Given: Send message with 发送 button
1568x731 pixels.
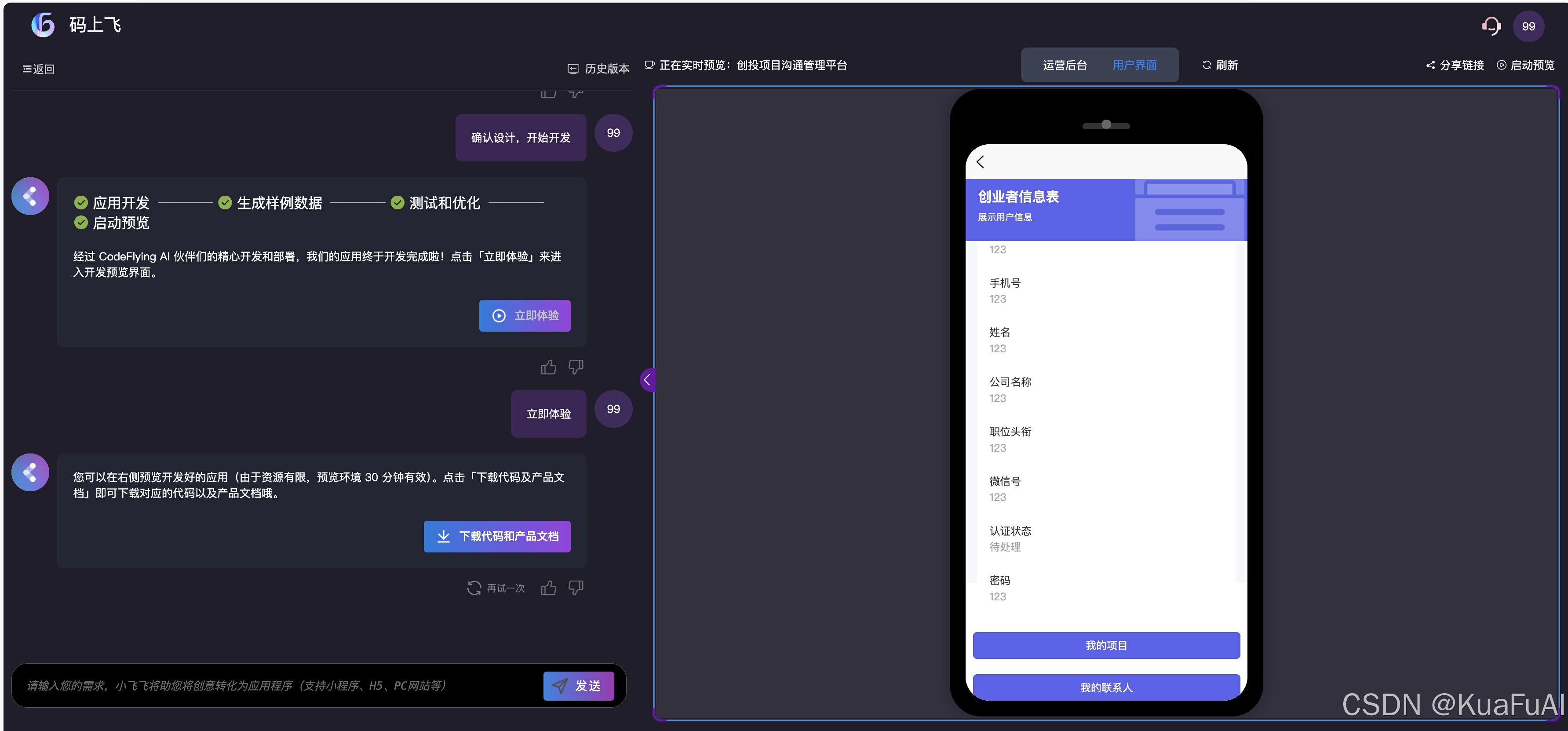Looking at the screenshot, I should click(578, 686).
